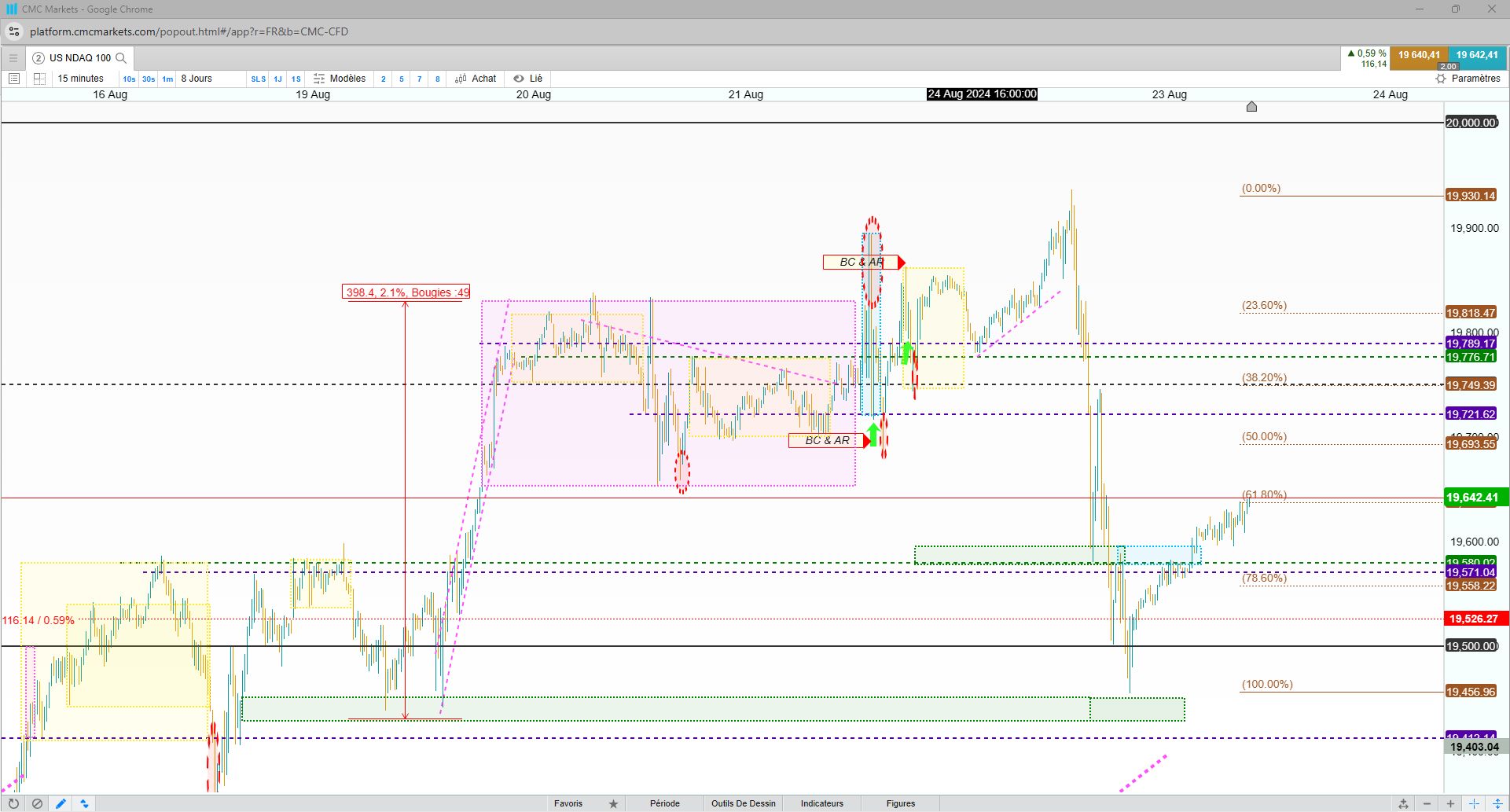Click the favorites star icon
The image size is (1510, 812).
click(613, 803)
